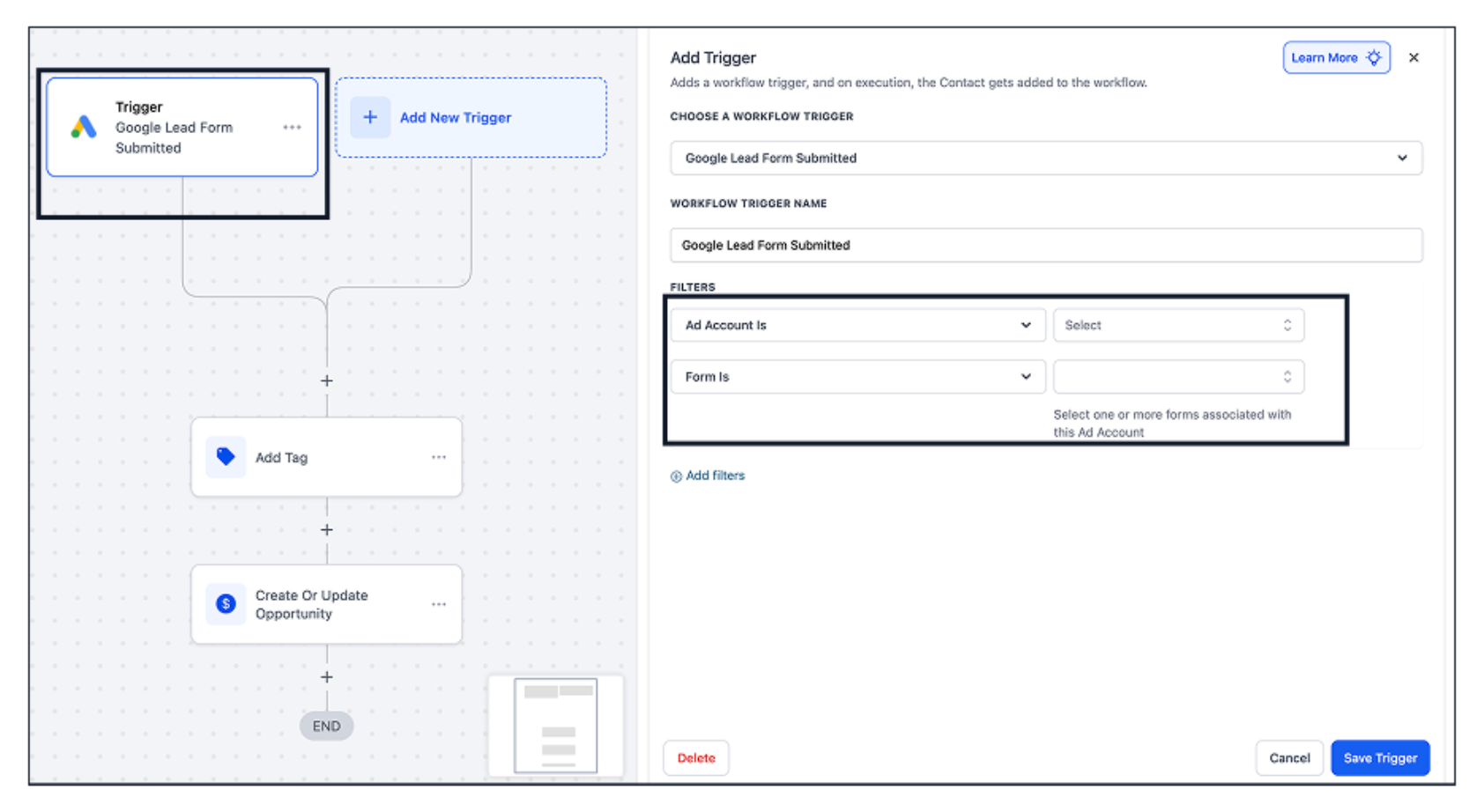Click the Learn More button
The image size is (1484, 812).
pos(1336,57)
